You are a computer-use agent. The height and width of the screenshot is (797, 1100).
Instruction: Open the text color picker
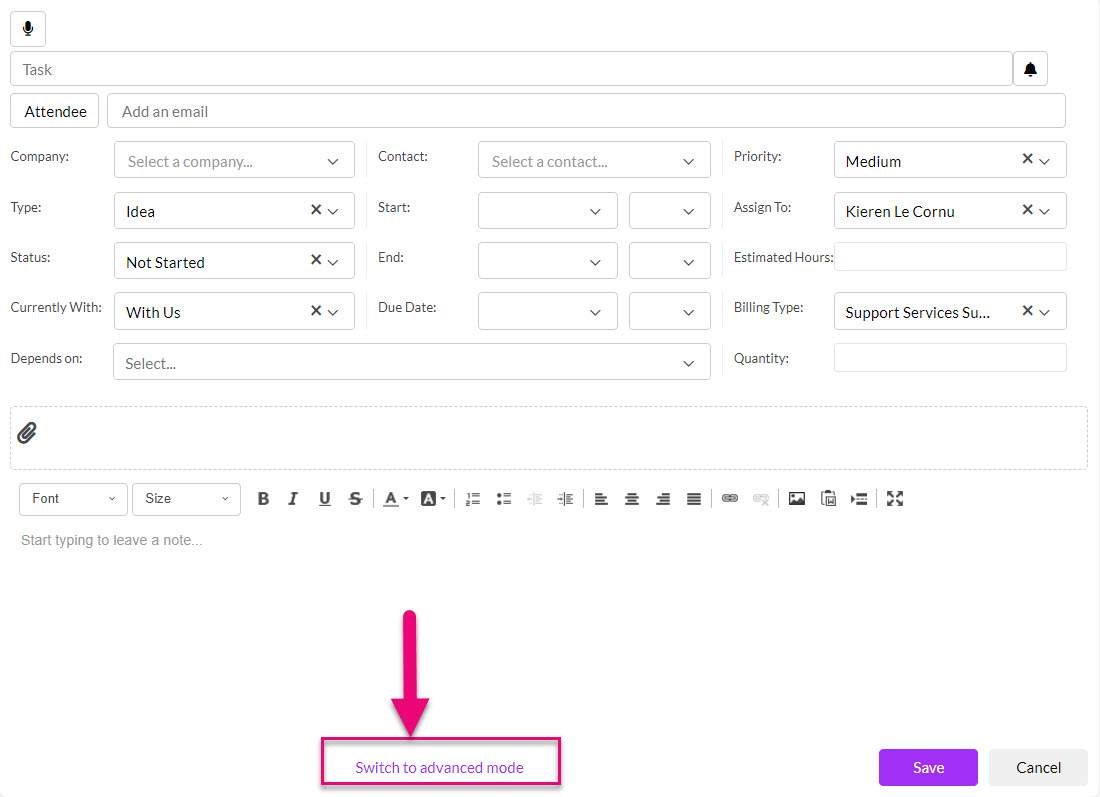click(396, 499)
